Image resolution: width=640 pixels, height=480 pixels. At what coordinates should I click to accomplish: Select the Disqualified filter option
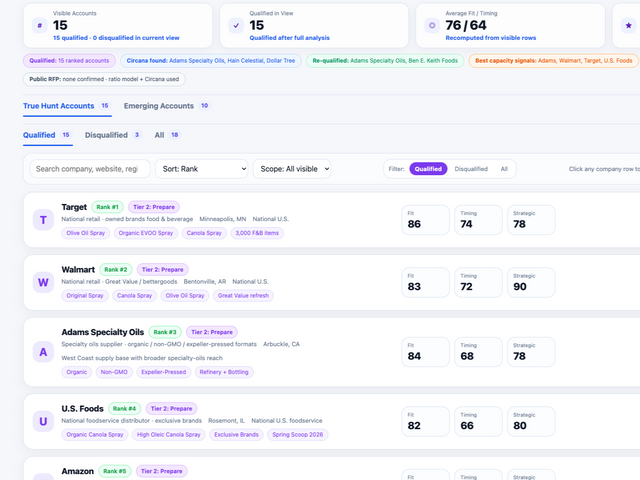pos(471,169)
